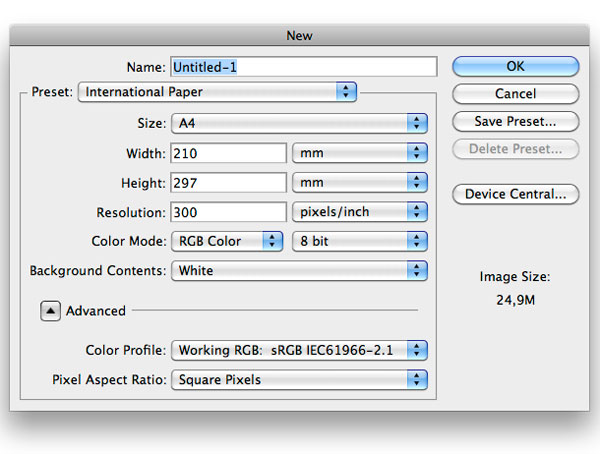This screenshot has width=600, height=454.
Task: Click into the Name field Untitled-1
Action: tap(304, 67)
